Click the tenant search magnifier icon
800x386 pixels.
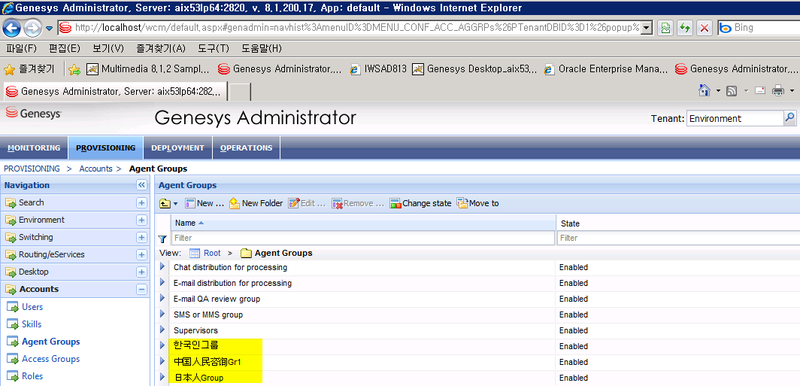coord(789,118)
